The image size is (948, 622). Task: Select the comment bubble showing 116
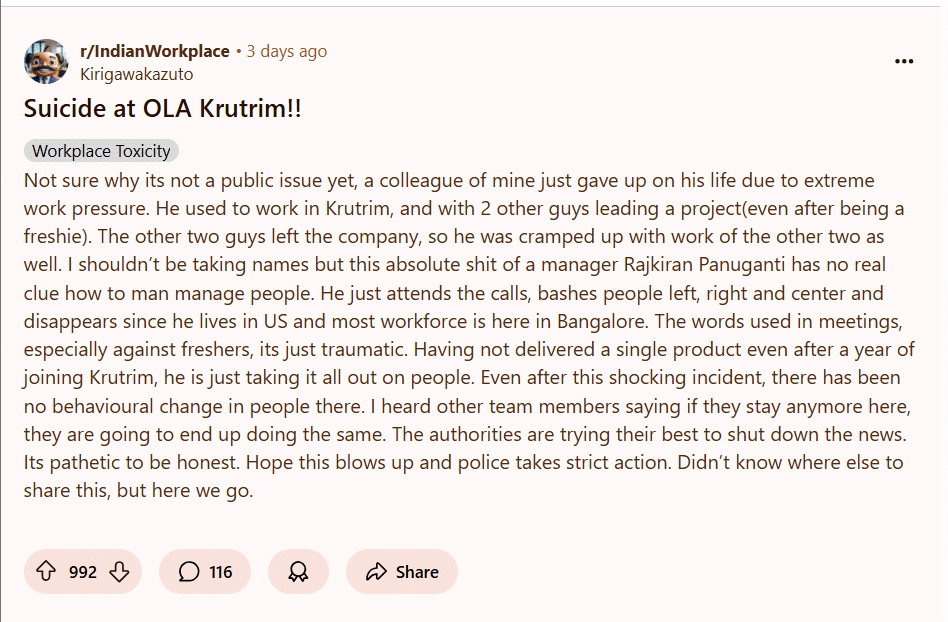coord(205,572)
